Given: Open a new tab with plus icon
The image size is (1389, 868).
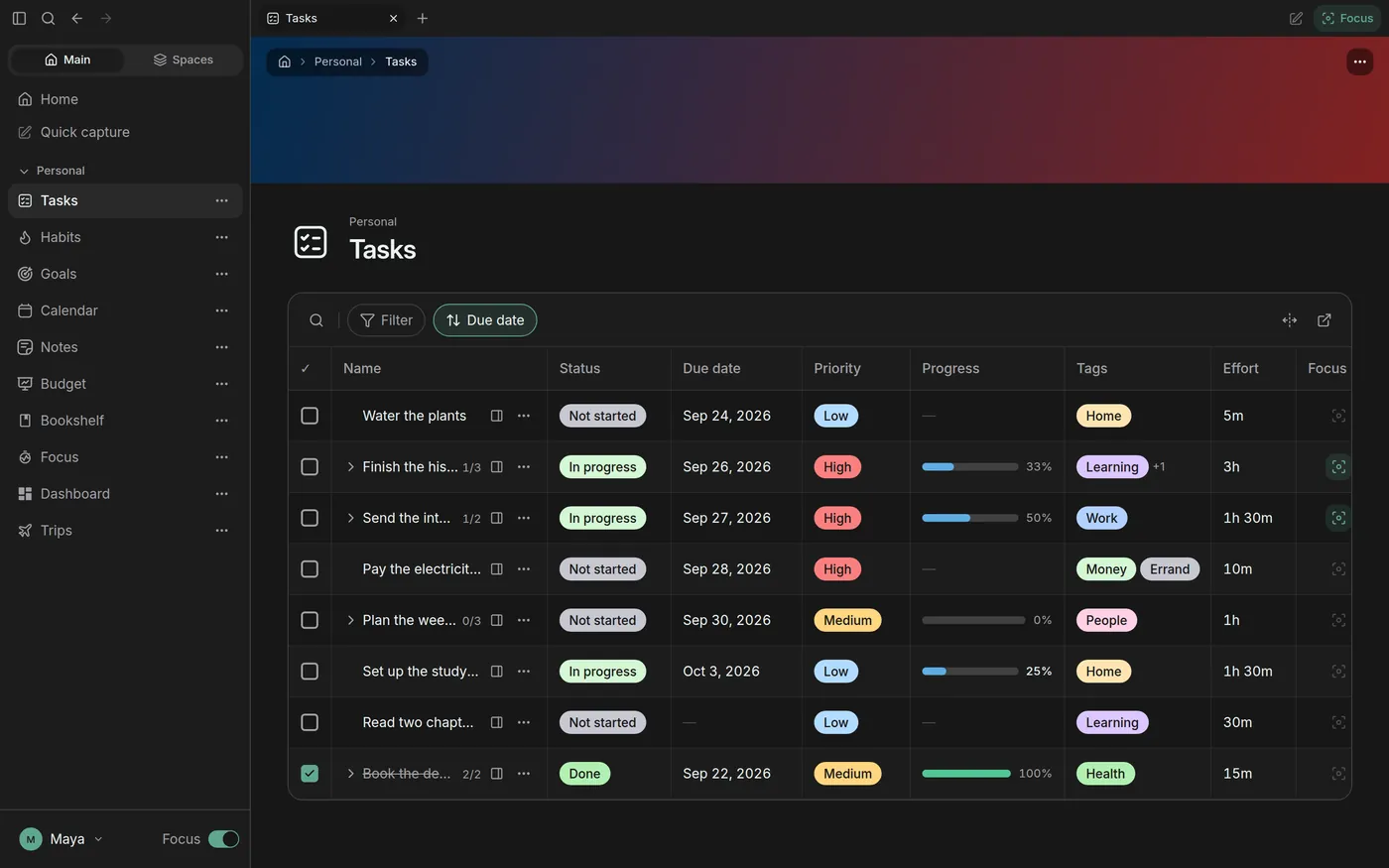Looking at the screenshot, I should [423, 18].
